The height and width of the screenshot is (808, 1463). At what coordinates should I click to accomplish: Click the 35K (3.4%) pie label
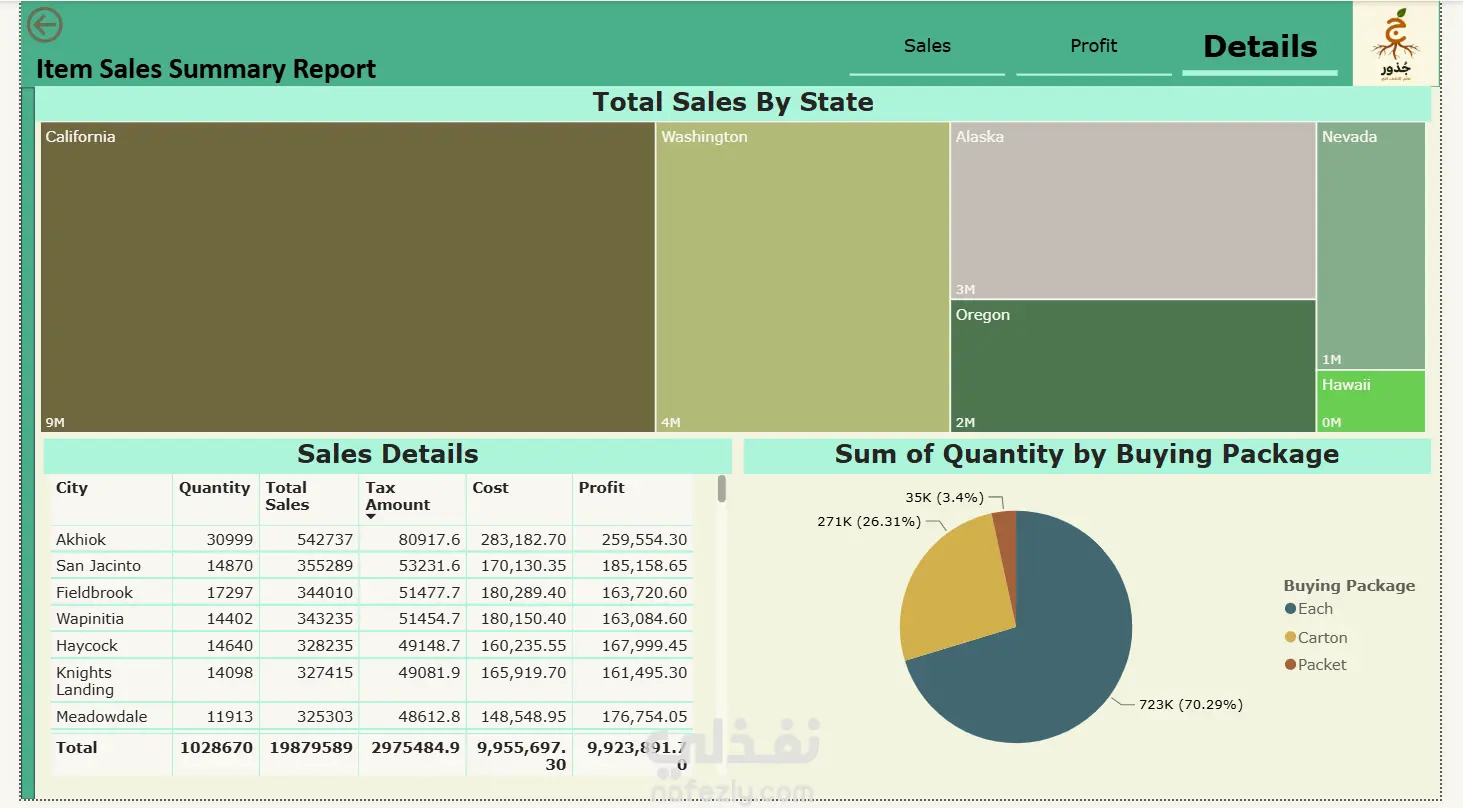coord(945,497)
